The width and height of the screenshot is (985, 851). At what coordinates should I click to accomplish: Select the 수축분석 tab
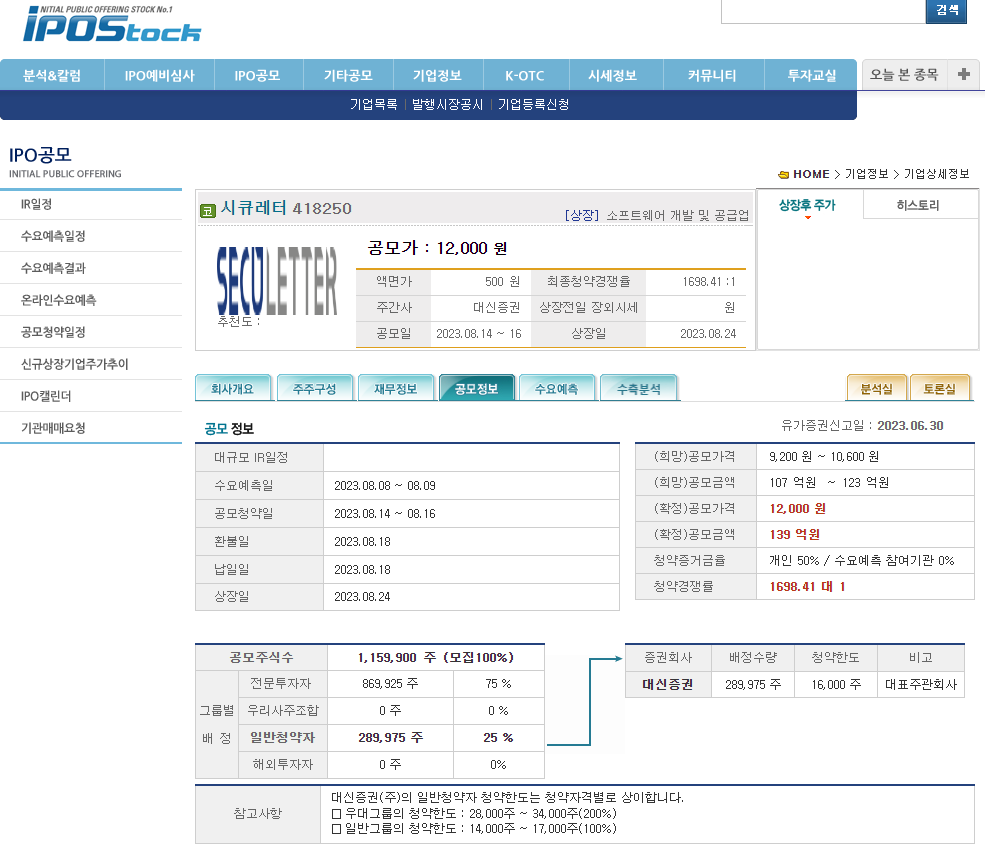pyautogui.click(x=638, y=388)
